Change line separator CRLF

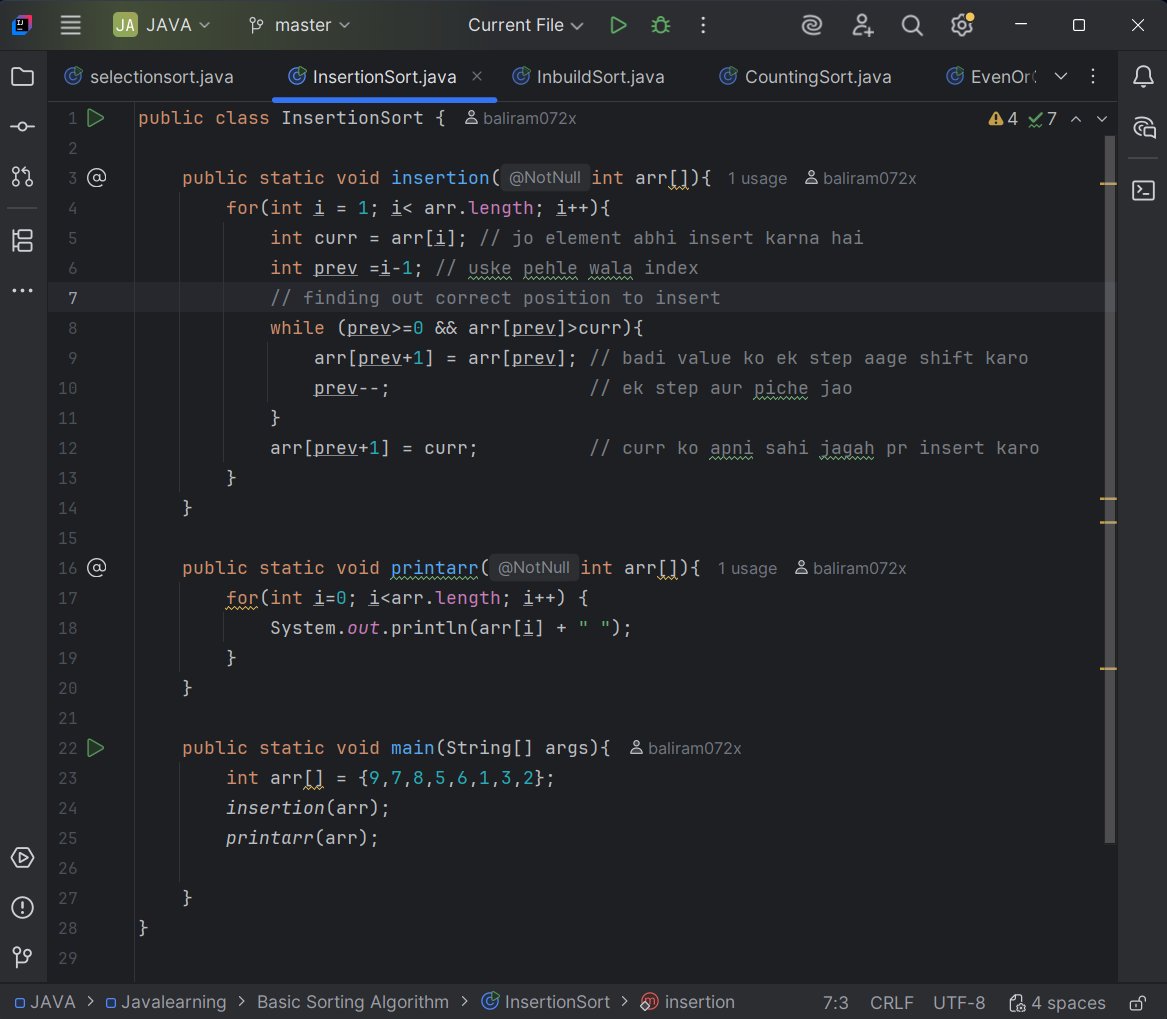891,1003
